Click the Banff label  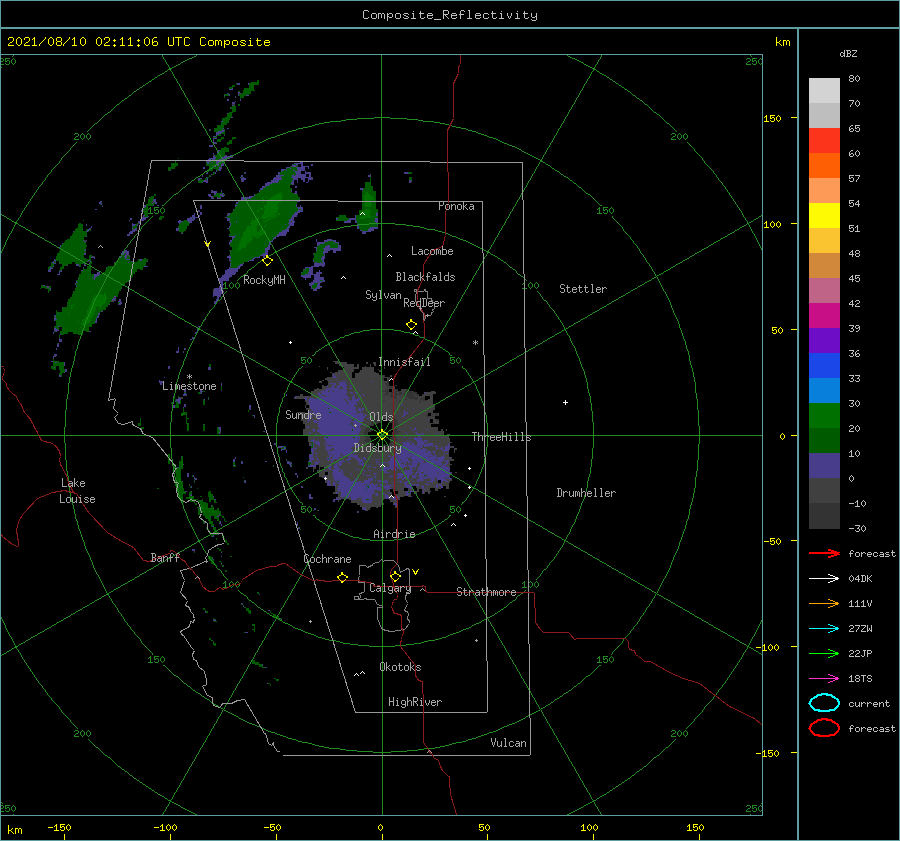pyautogui.click(x=165, y=557)
